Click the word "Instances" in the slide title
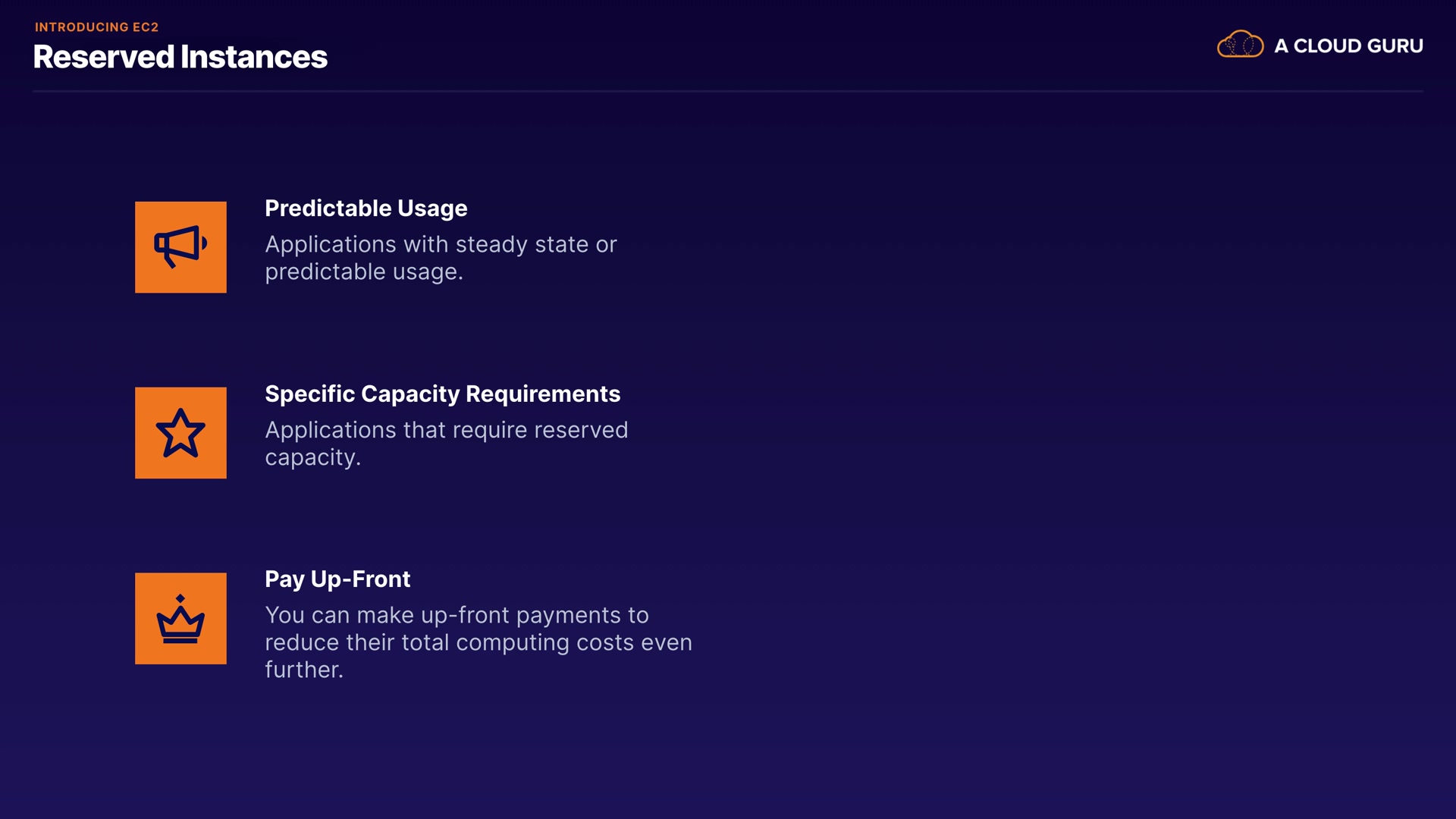 (253, 57)
